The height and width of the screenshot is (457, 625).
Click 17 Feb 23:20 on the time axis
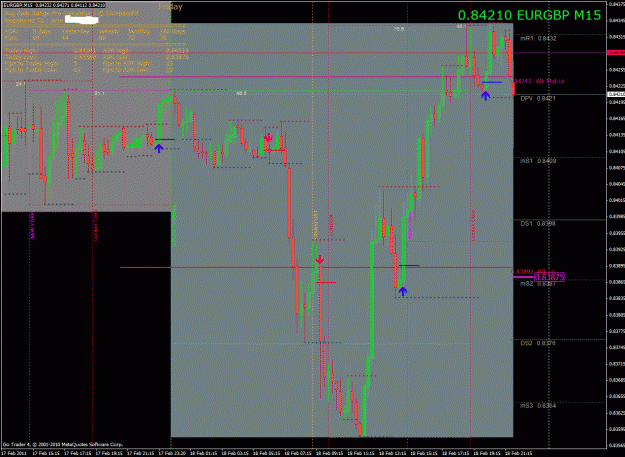(172, 453)
